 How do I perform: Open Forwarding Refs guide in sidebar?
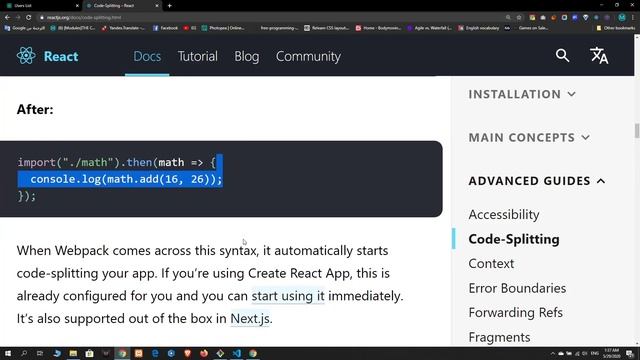(516, 313)
